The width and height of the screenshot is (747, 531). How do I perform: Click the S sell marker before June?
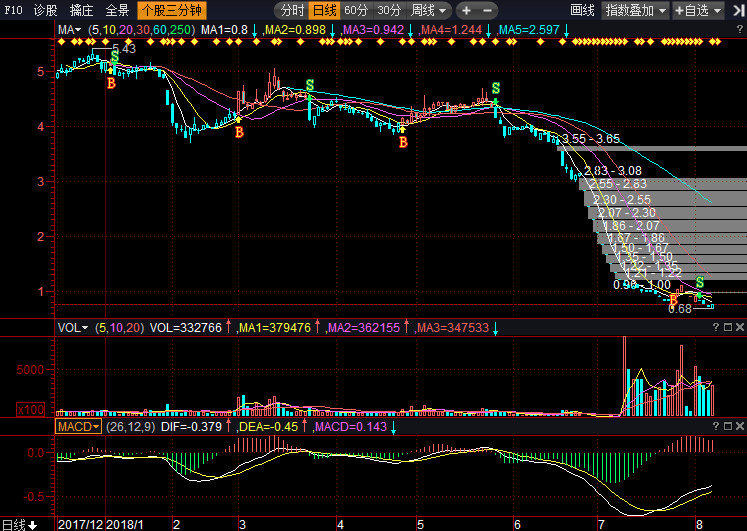pos(496,88)
